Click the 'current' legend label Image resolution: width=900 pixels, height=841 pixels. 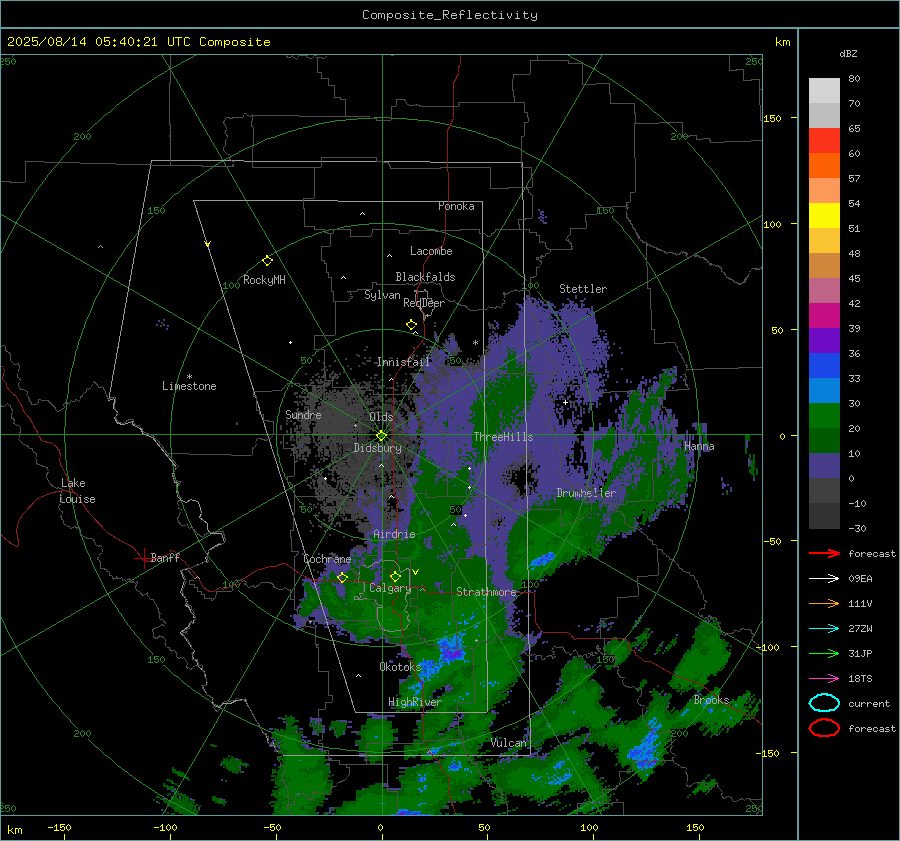pyautogui.click(x=869, y=703)
